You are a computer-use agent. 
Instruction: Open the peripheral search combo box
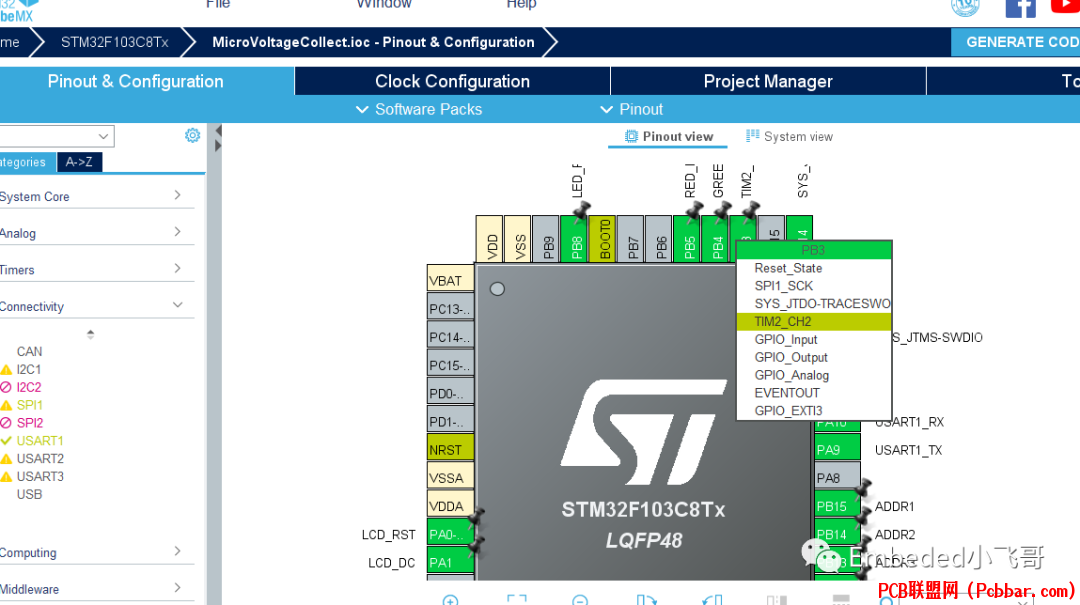coord(56,136)
